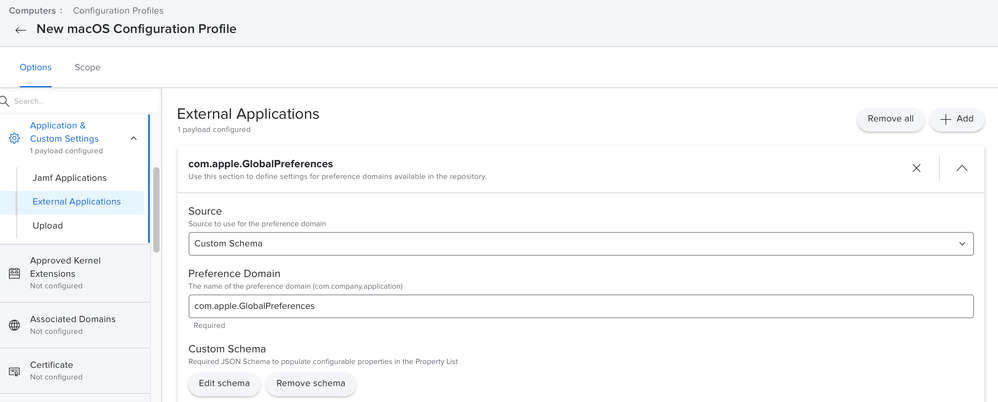Go back using the left arrow icon
Screen dimensions: 998x402
[x=20, y=30]
